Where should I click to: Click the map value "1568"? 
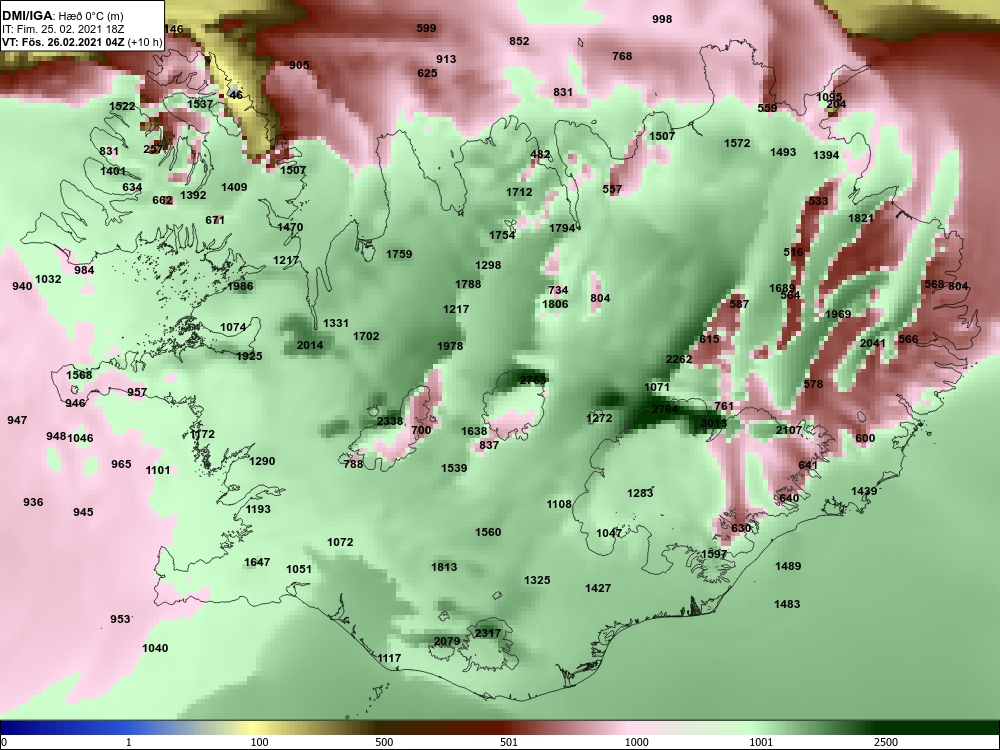click(x=79, y=375)
